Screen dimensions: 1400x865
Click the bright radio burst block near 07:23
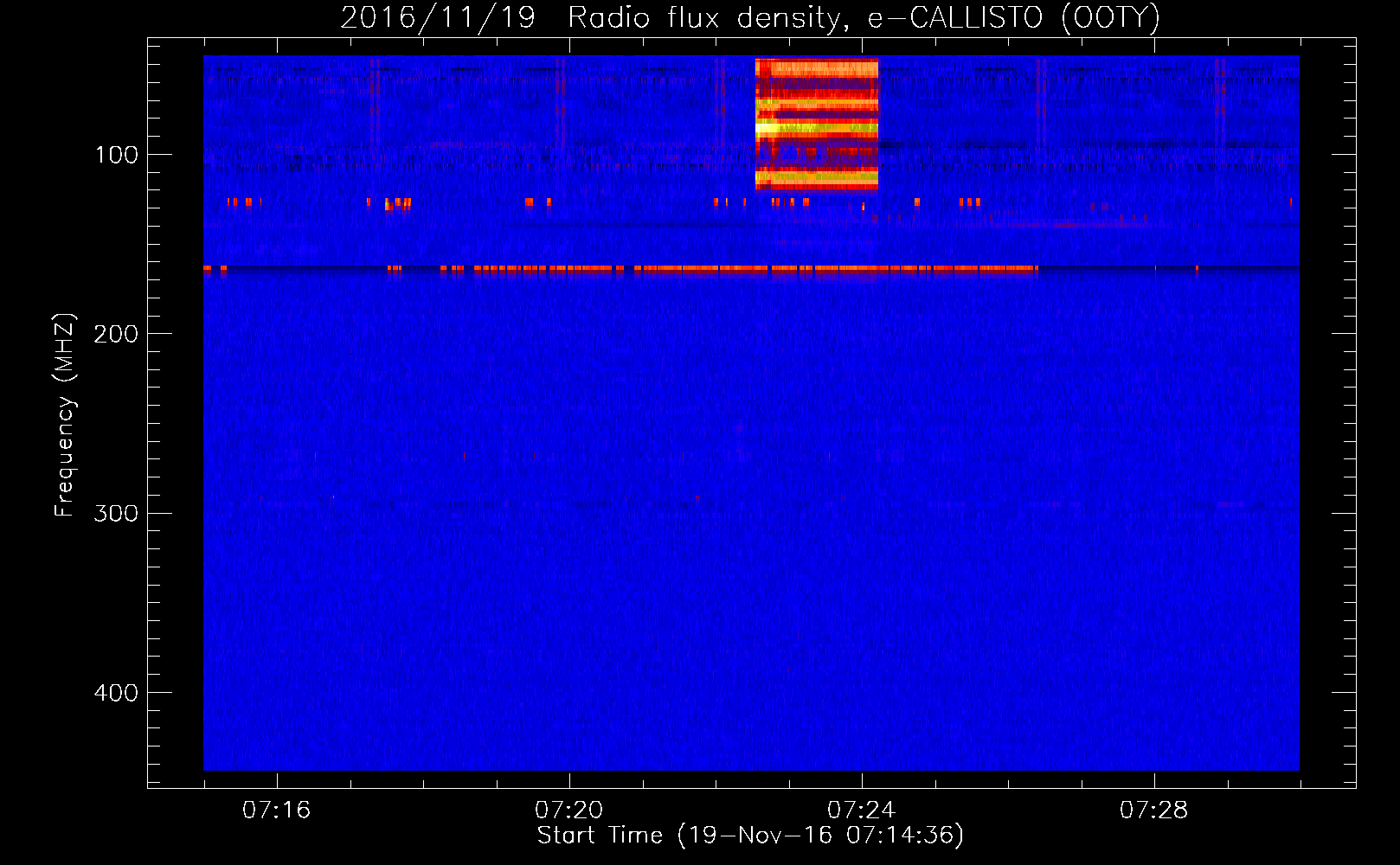pos(817,124)
